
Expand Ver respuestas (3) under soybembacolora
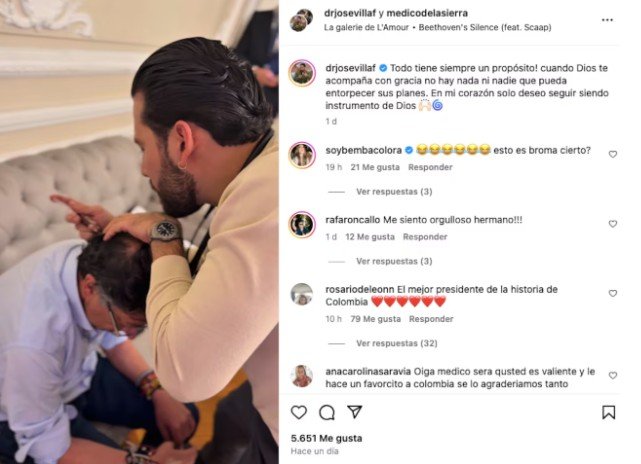click(x=394, y=192)
